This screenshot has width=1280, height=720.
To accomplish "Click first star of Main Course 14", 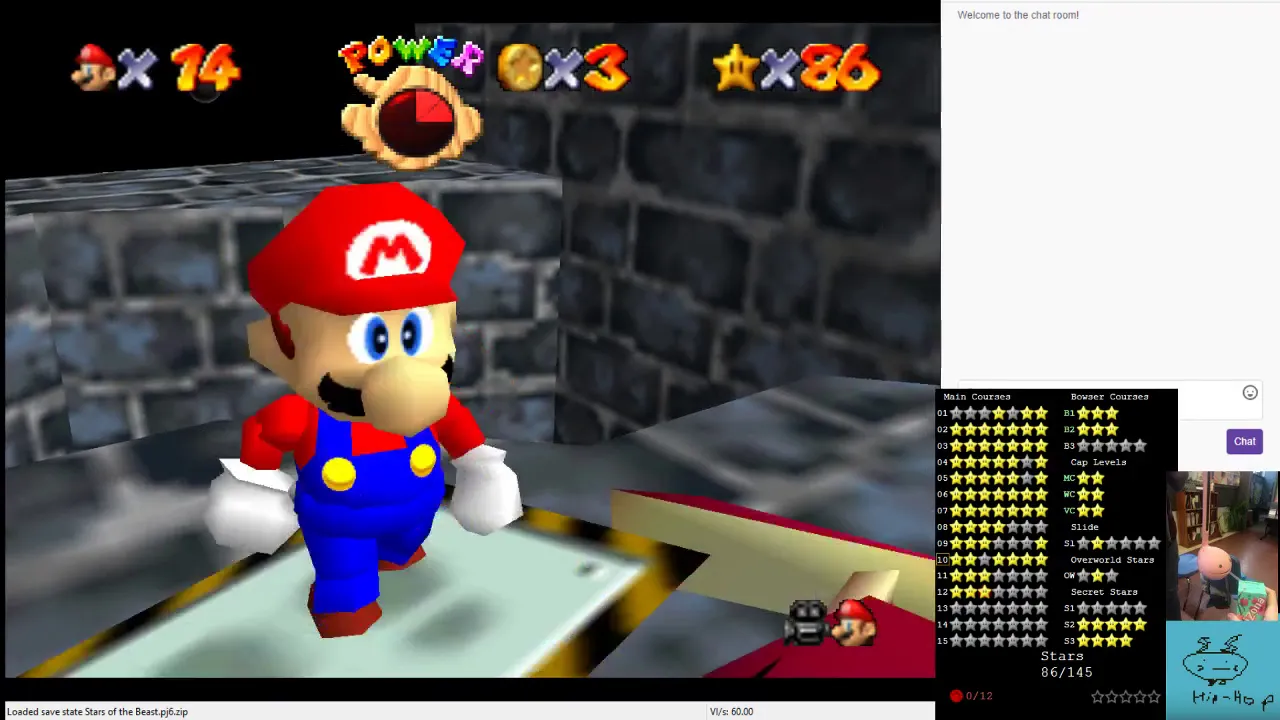I will [x=956, y=625].
